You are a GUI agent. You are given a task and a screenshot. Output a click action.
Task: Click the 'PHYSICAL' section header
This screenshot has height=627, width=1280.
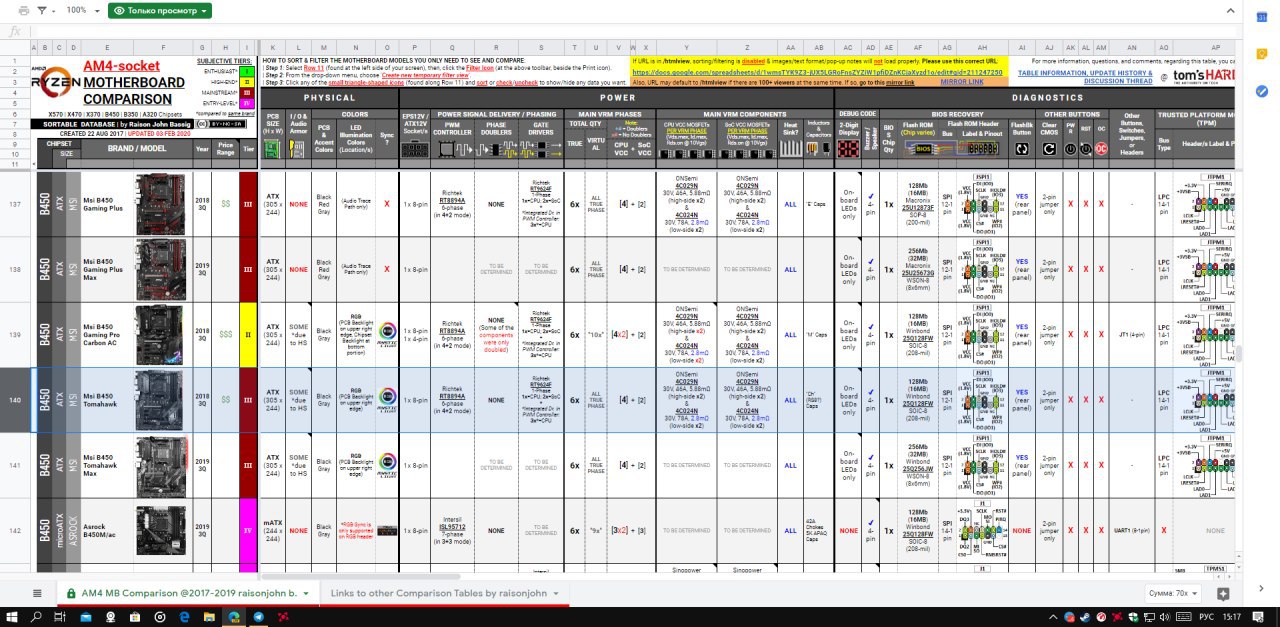coord(329,98)
